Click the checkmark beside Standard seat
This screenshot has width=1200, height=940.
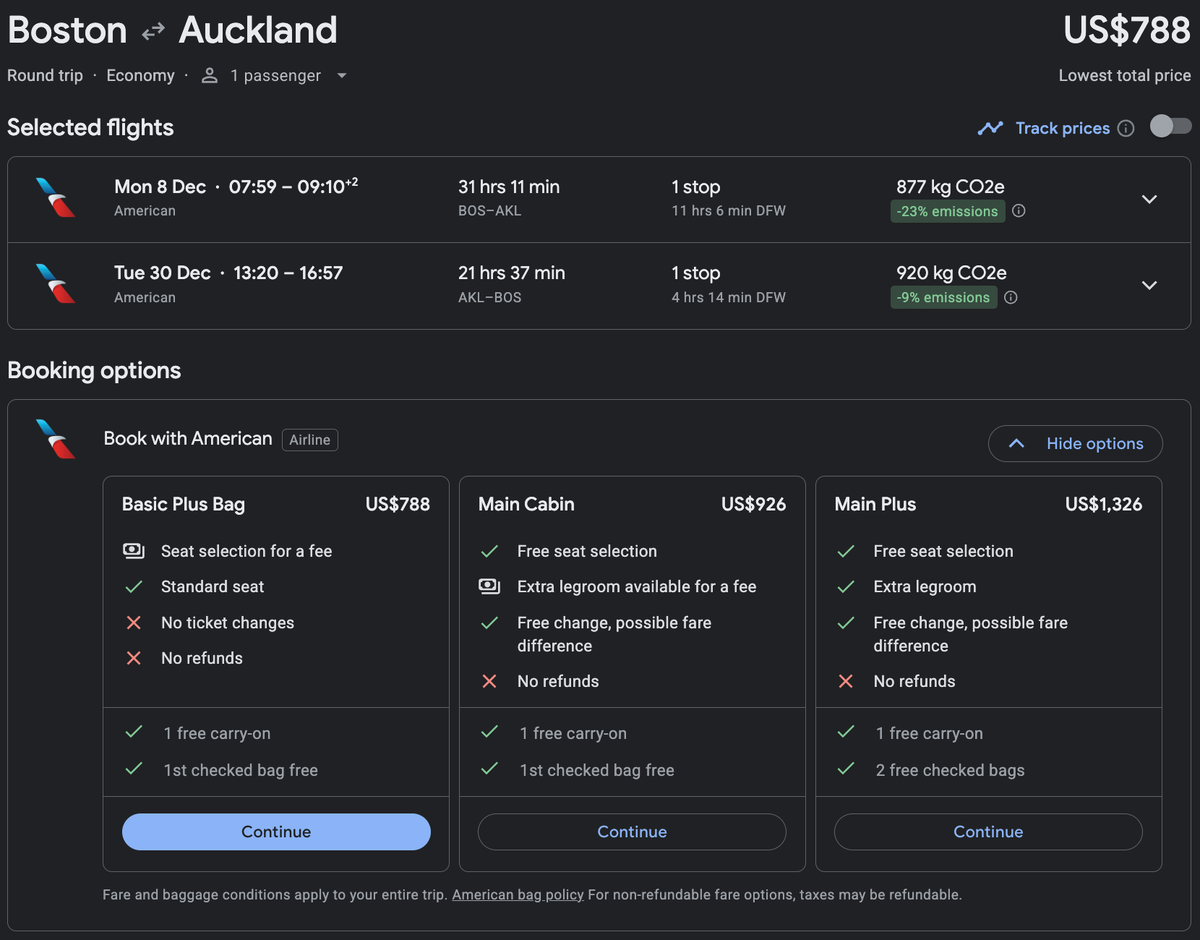pyautogui.click(x=133, y=587)
